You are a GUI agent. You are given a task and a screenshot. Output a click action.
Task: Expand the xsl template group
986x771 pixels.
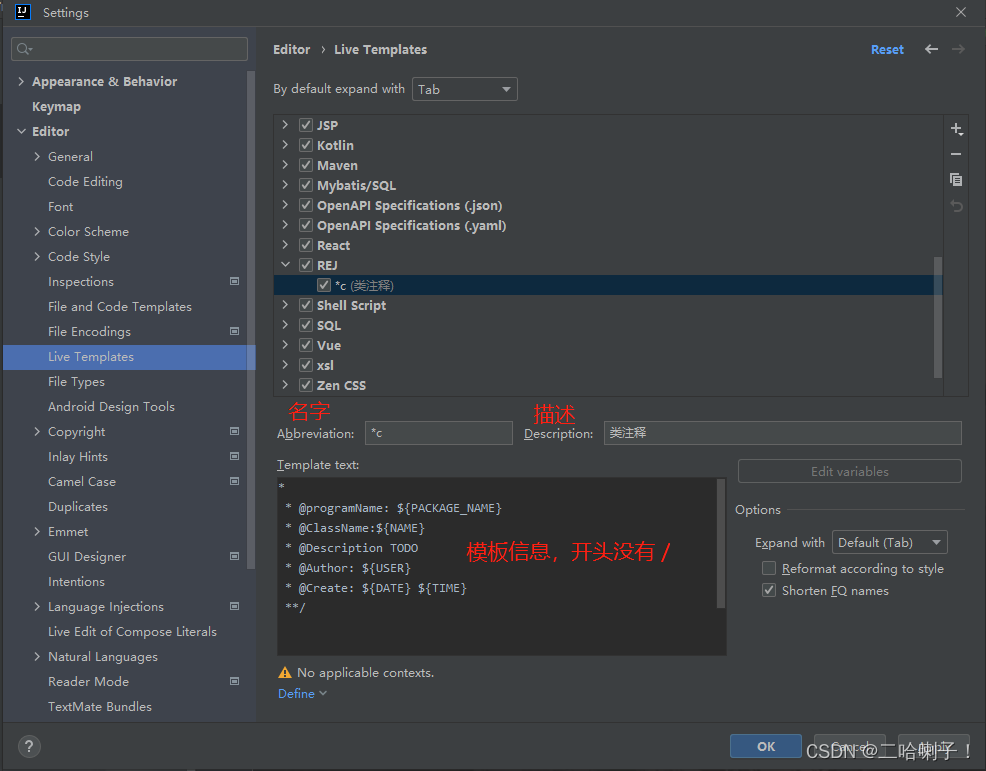tap(285, 365)
